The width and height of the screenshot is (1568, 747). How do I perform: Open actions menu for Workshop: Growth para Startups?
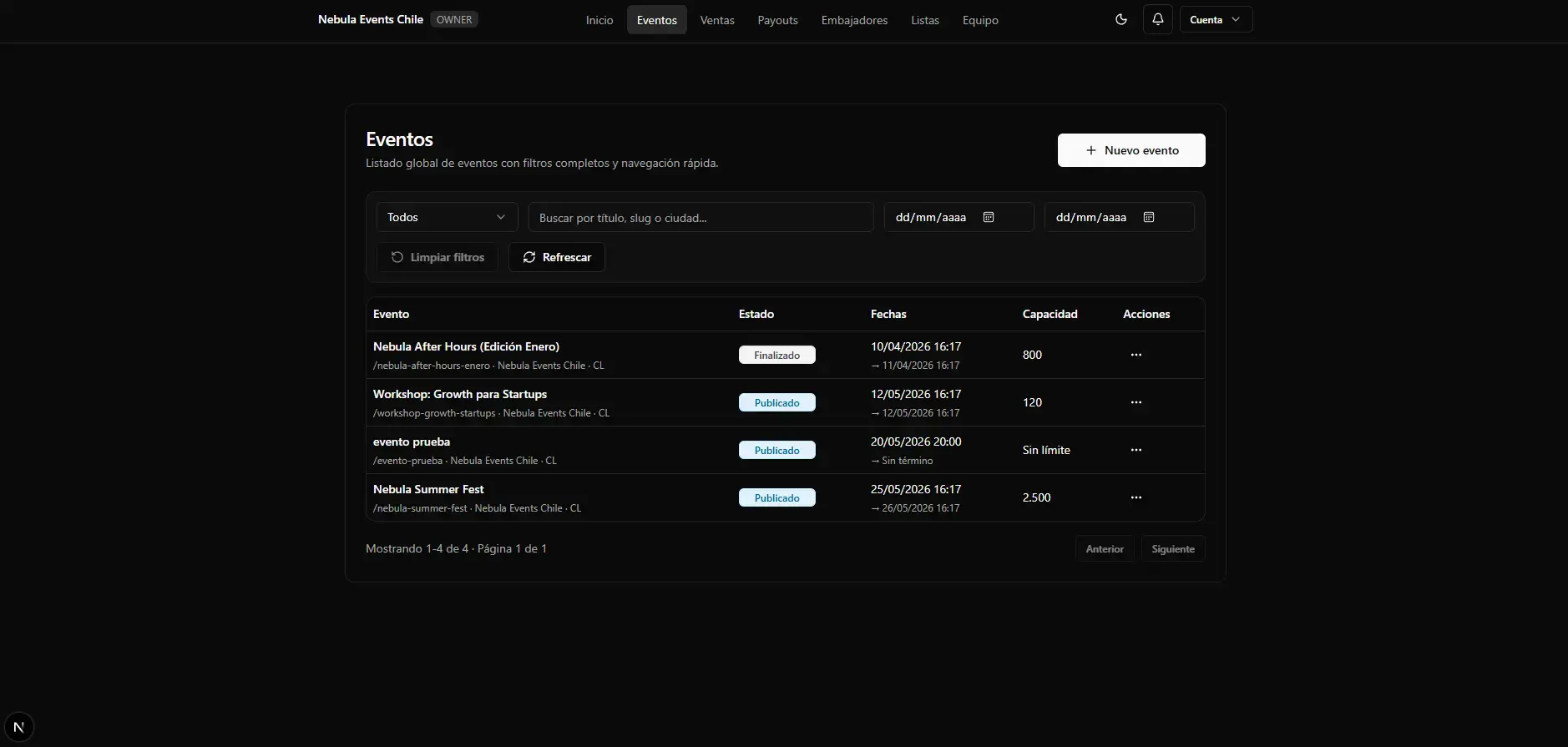[1136, 402]
